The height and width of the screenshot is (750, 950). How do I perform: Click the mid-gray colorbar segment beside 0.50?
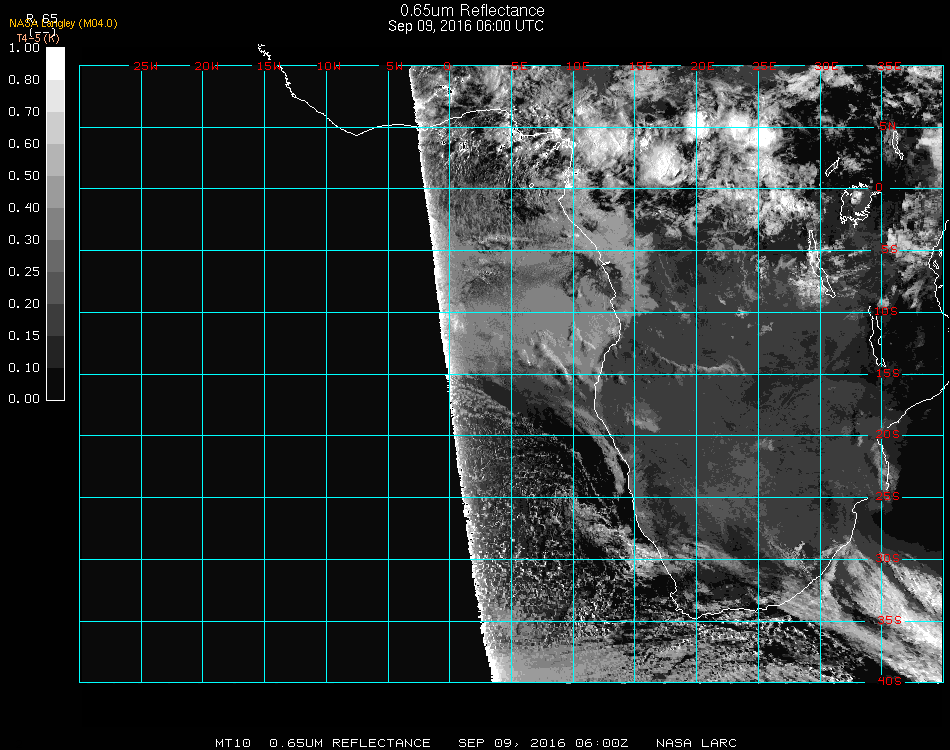(x=55, y=191)
